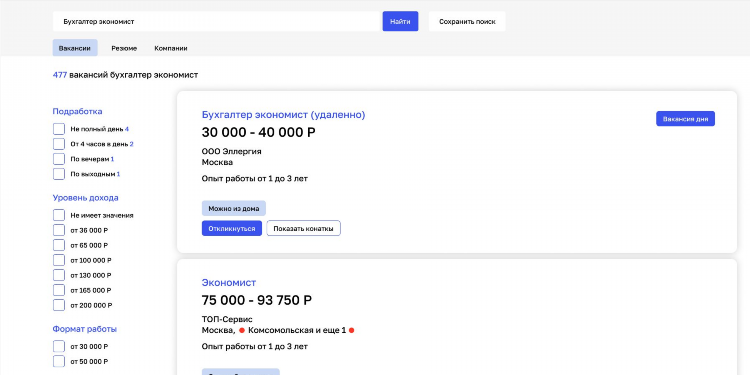Click the Найти search button
Viewport: 750px width, 375px height.
point(400,22)
